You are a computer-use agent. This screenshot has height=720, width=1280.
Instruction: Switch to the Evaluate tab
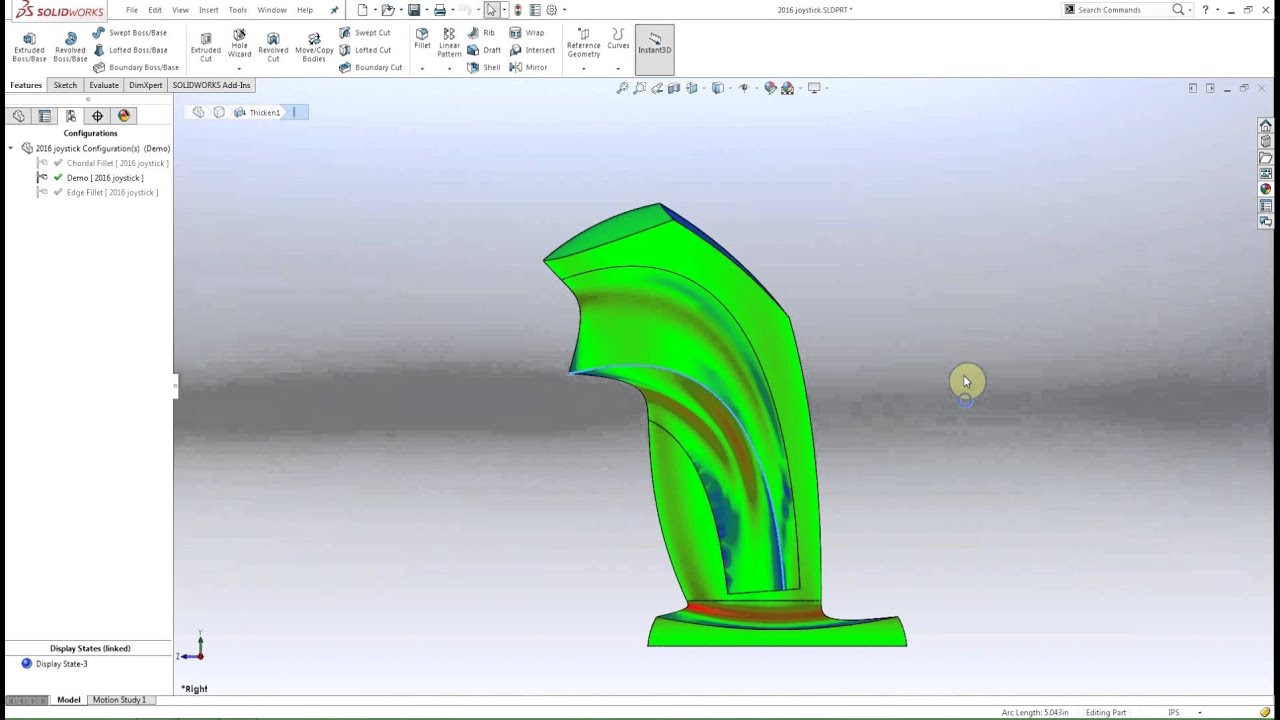[x=104, y=85]
